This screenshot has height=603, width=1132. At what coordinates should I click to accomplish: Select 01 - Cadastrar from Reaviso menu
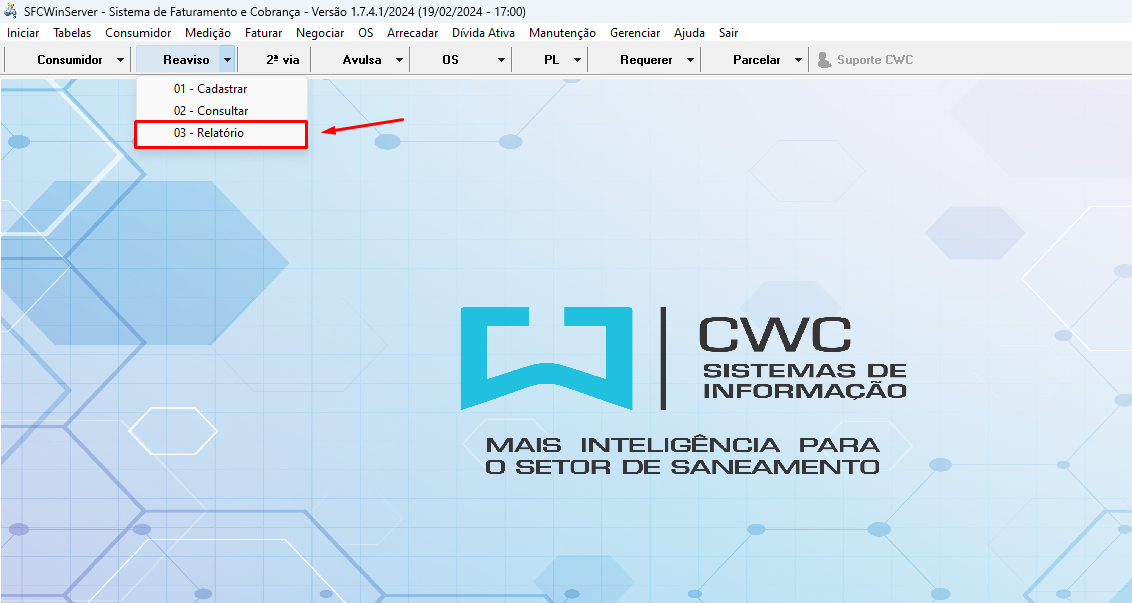tap(210, 89)
